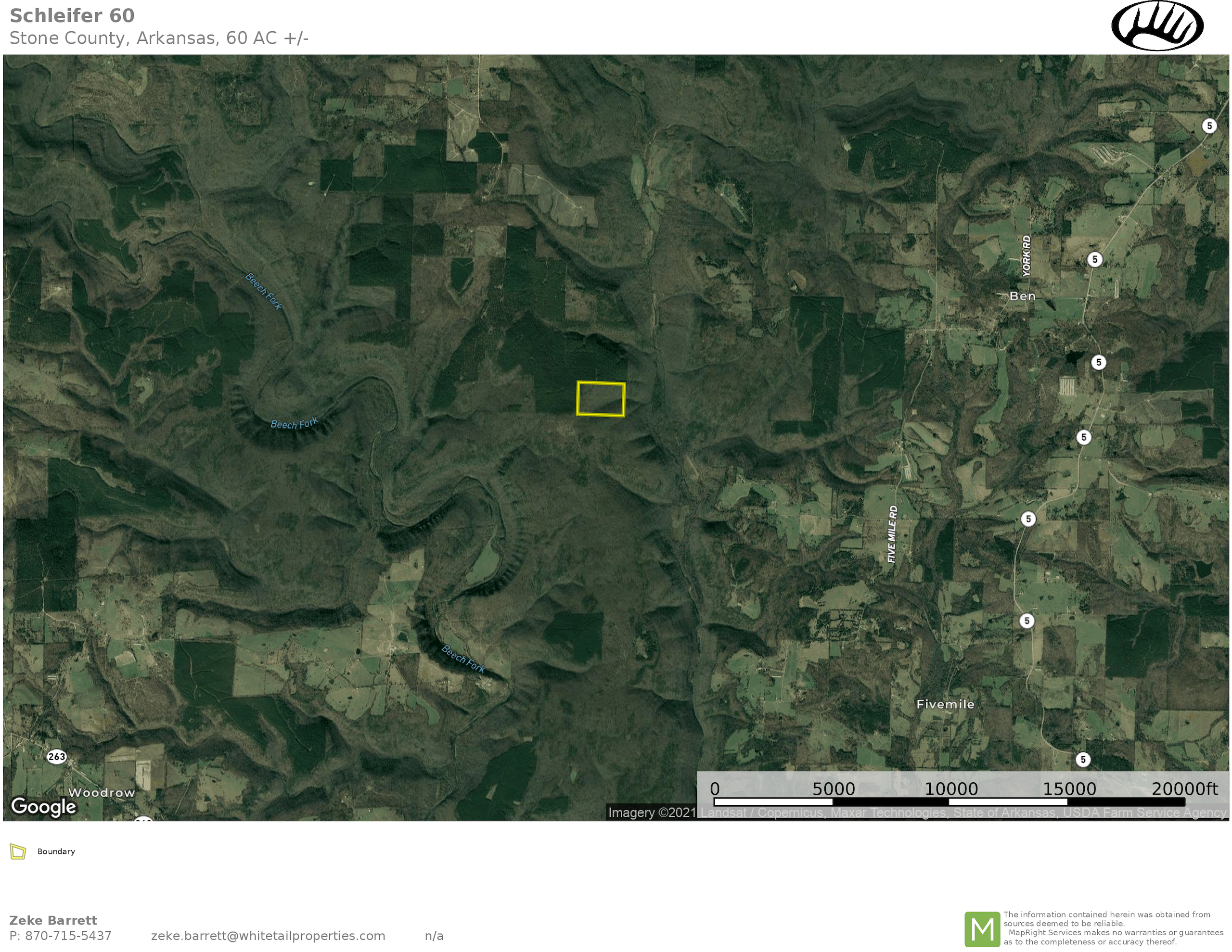Click the email zeke.barrett@whitetailproperties.com
Image resolution: width=1232 pixels, height=952 pixels.
[x=268, y=936]
